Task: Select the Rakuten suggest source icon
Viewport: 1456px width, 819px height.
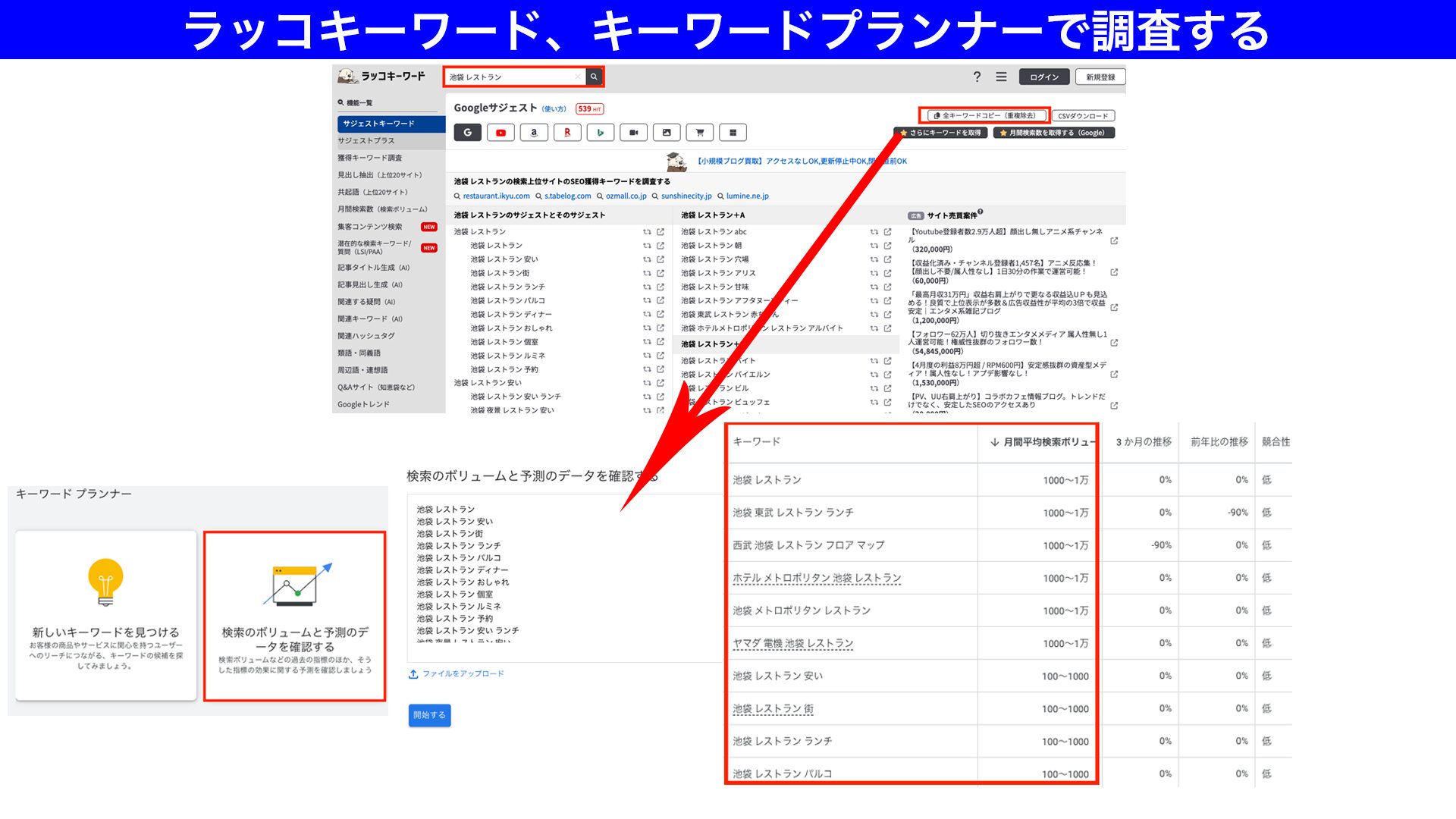Action: [x=567, y=133]
